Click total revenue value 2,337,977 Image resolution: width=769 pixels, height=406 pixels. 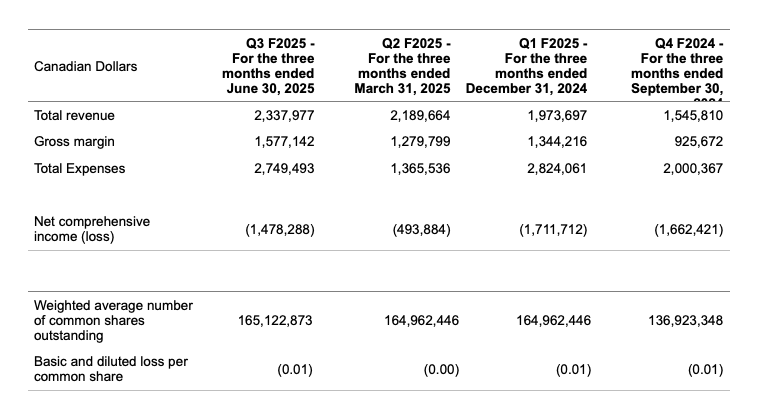tap(280, 116)
